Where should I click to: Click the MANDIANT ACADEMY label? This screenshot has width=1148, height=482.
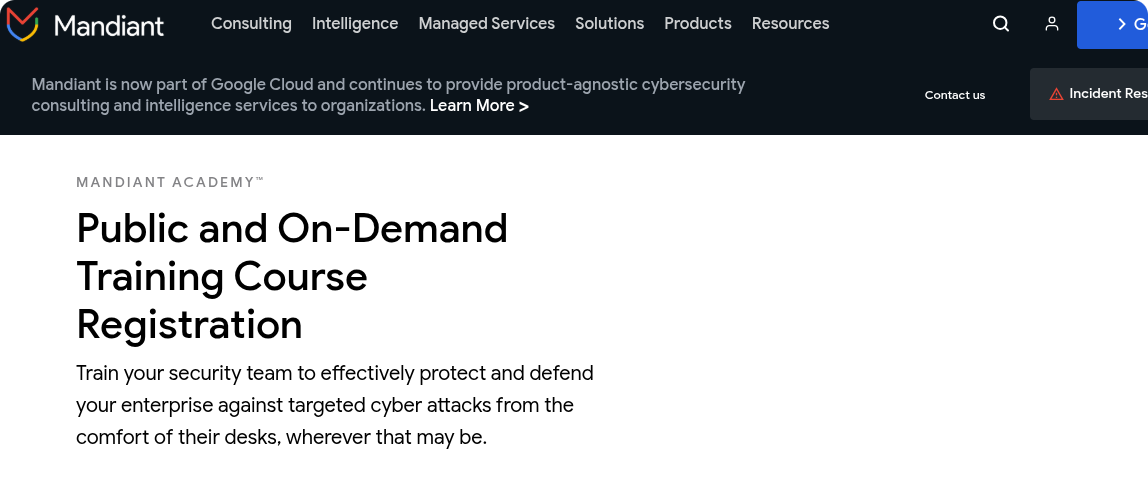[170, 182]
